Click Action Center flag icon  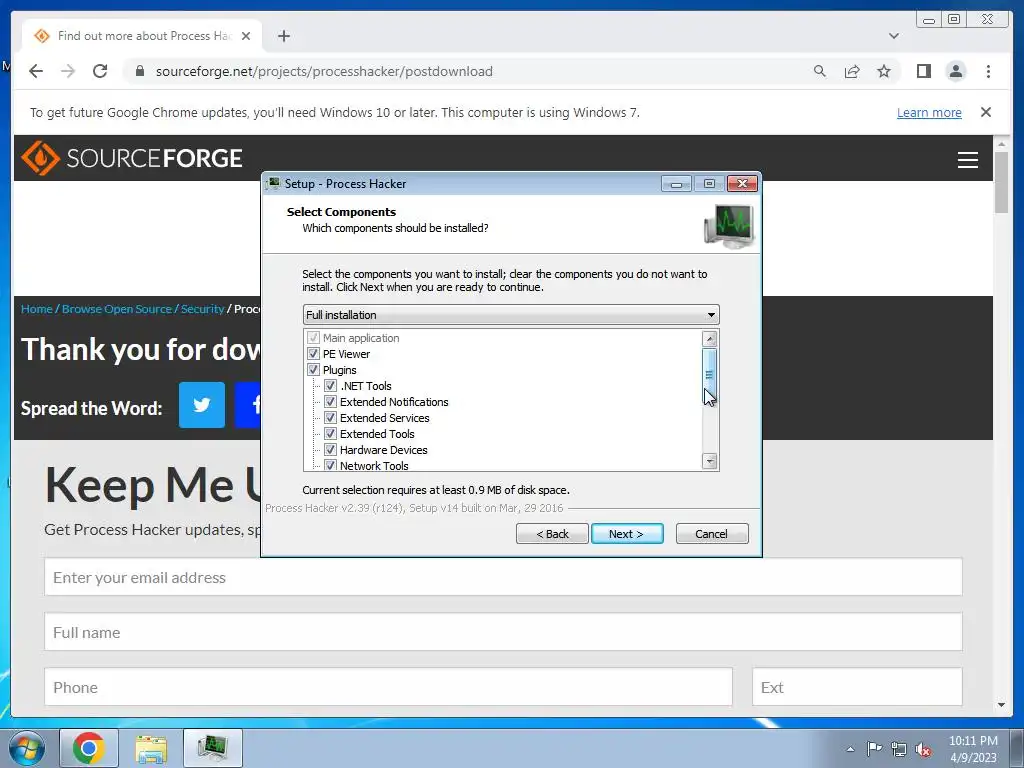[x=874, y=749]
